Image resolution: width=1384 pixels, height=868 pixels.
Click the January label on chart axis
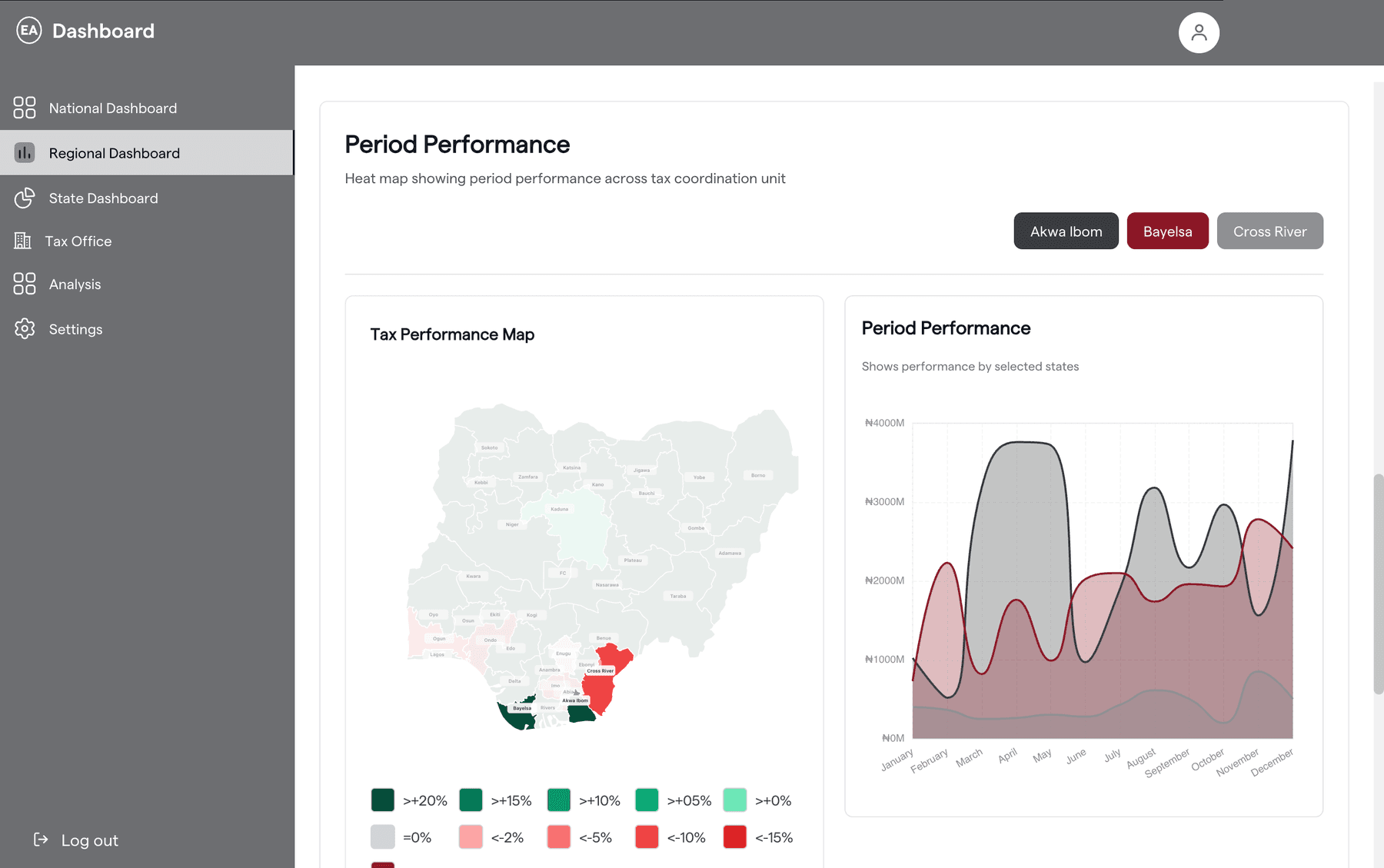point(897,760)
